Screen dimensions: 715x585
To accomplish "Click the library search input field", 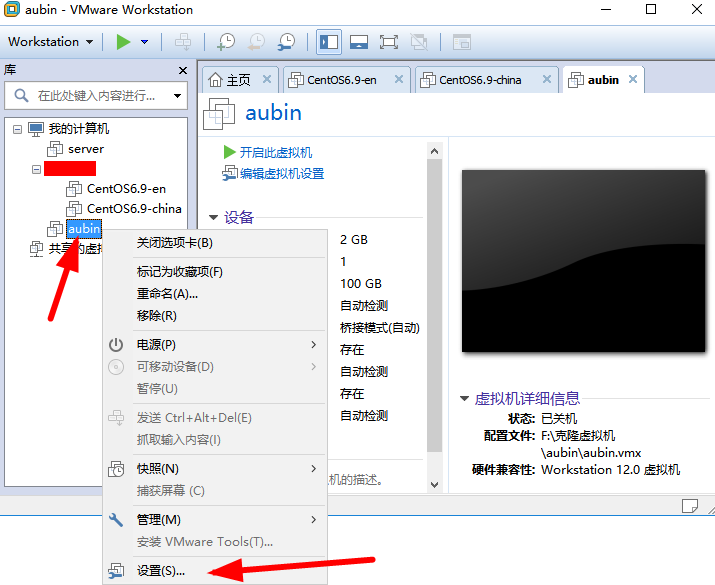I will 96,96.
